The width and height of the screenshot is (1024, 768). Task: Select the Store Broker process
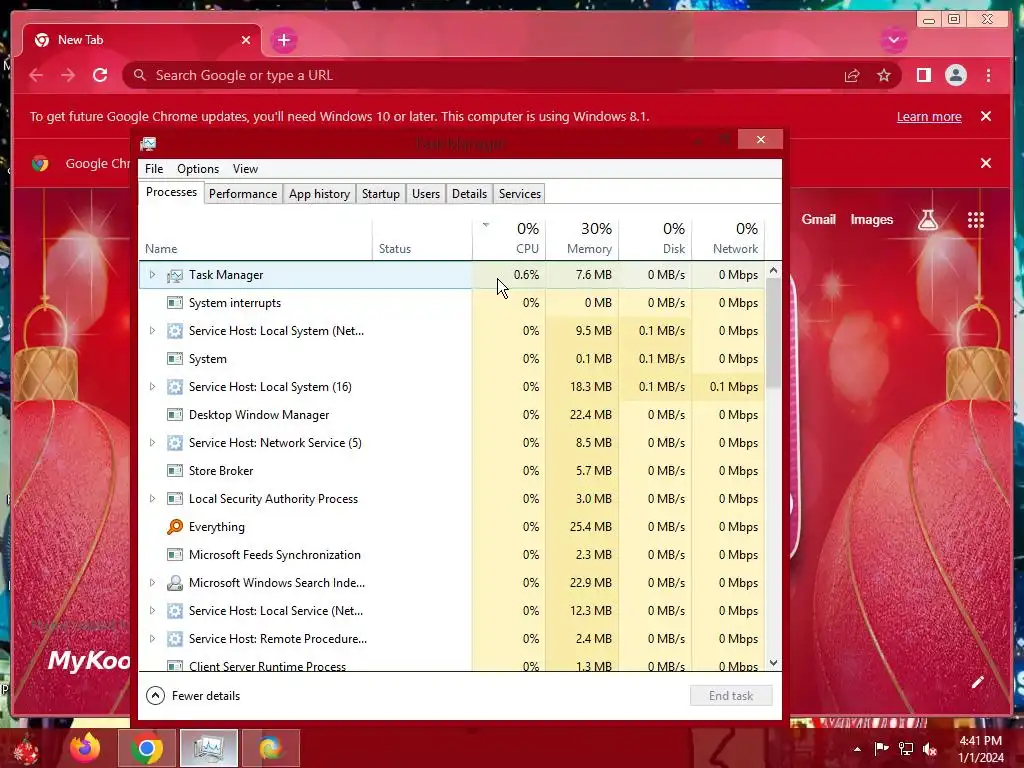(x=452, y=471)
